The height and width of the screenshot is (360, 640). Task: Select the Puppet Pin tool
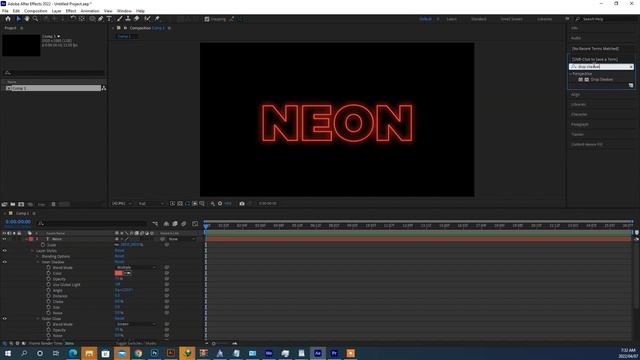coord(157,19)
